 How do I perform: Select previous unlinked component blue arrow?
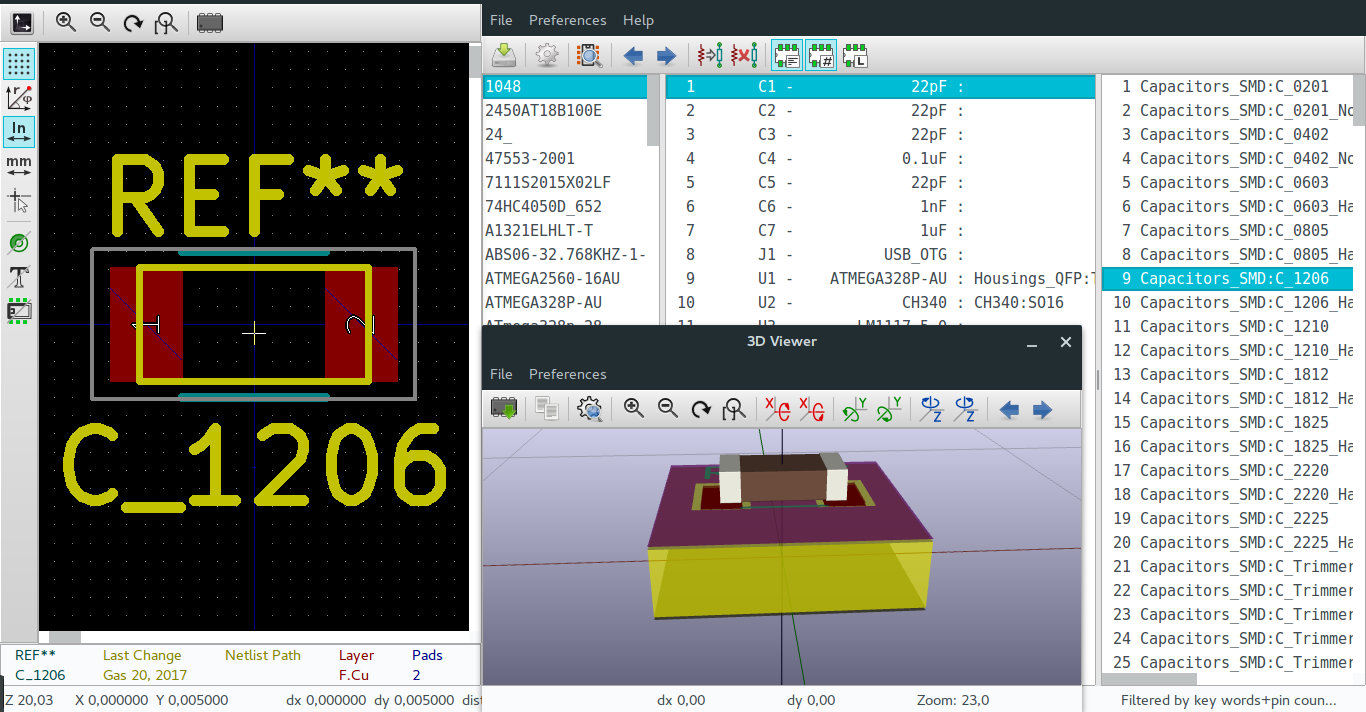tap(633, 55)
